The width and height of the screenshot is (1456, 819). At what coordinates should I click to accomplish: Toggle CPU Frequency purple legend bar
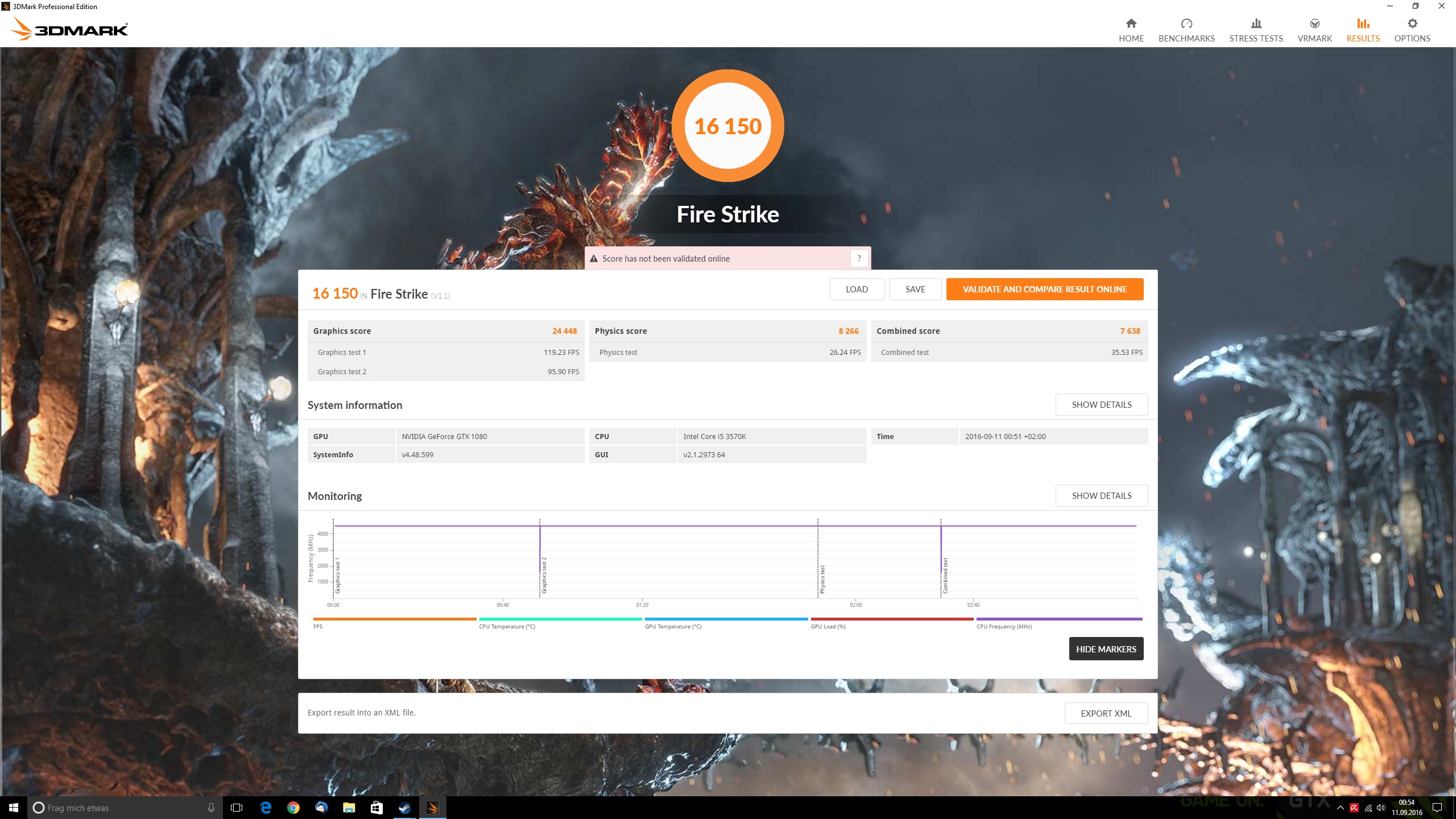click(x=1058, y=619)
